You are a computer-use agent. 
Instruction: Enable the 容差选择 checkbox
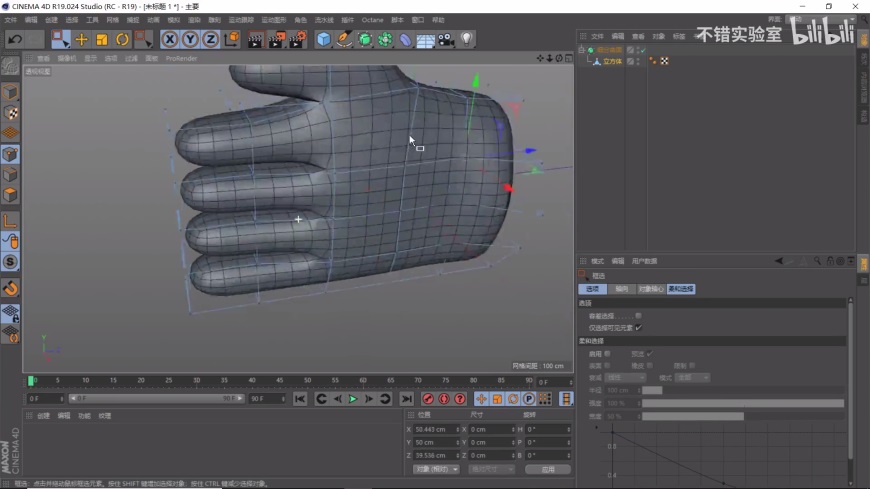pos(638,315)
